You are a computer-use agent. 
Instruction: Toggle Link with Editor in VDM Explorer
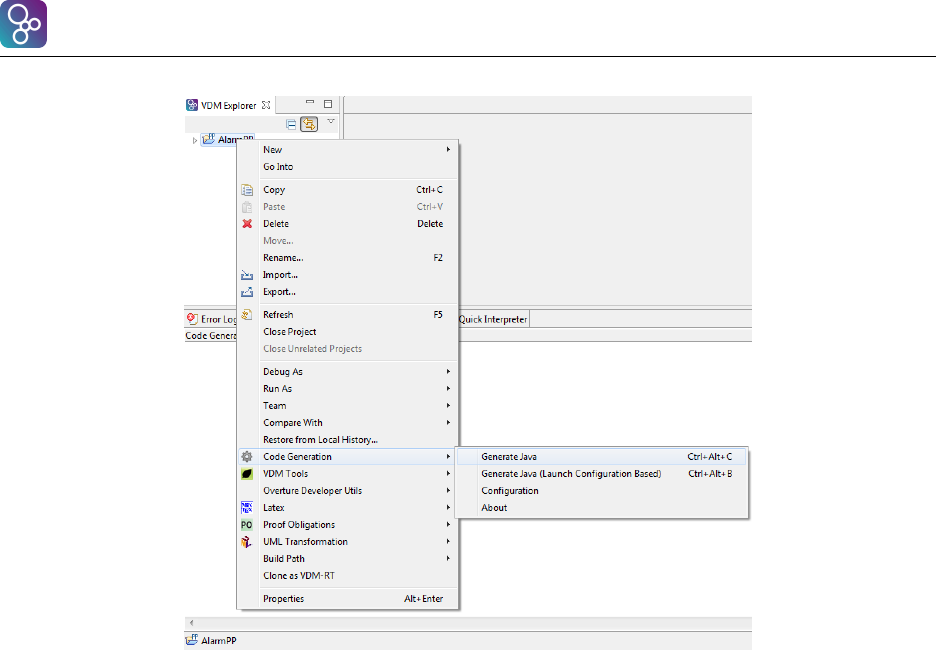309,124
